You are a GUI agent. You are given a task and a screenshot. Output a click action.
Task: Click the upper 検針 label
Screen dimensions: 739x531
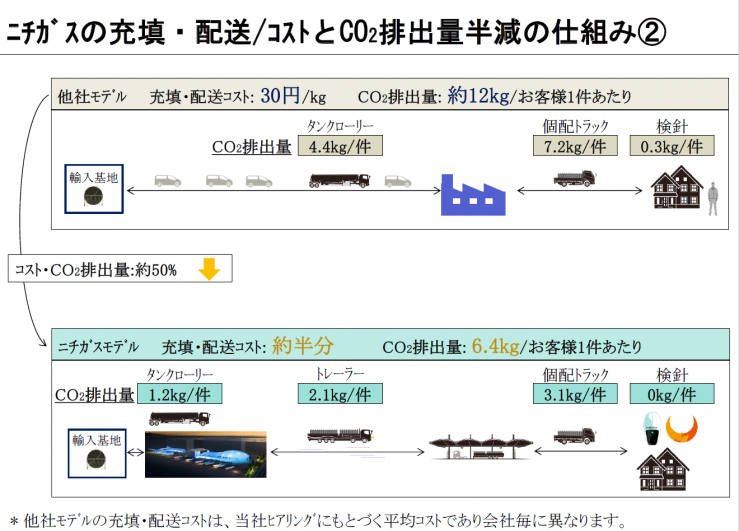coord(672,126)
